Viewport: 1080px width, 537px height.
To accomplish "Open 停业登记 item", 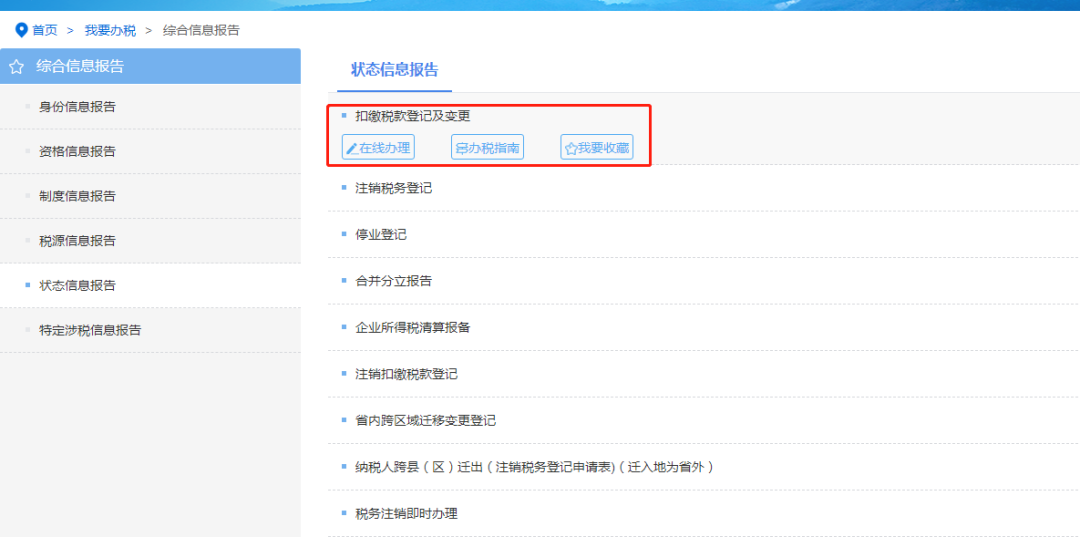I will [x=381, y=234].
